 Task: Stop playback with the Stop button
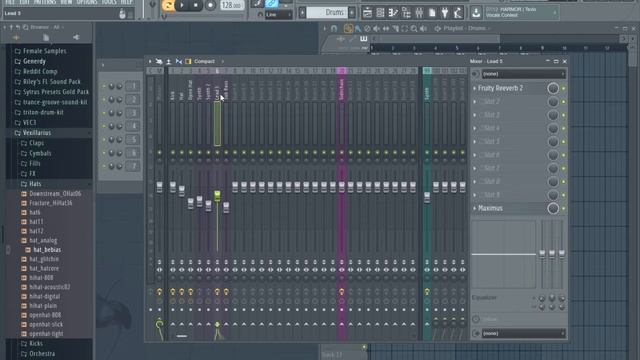click(x=196, y=5)
